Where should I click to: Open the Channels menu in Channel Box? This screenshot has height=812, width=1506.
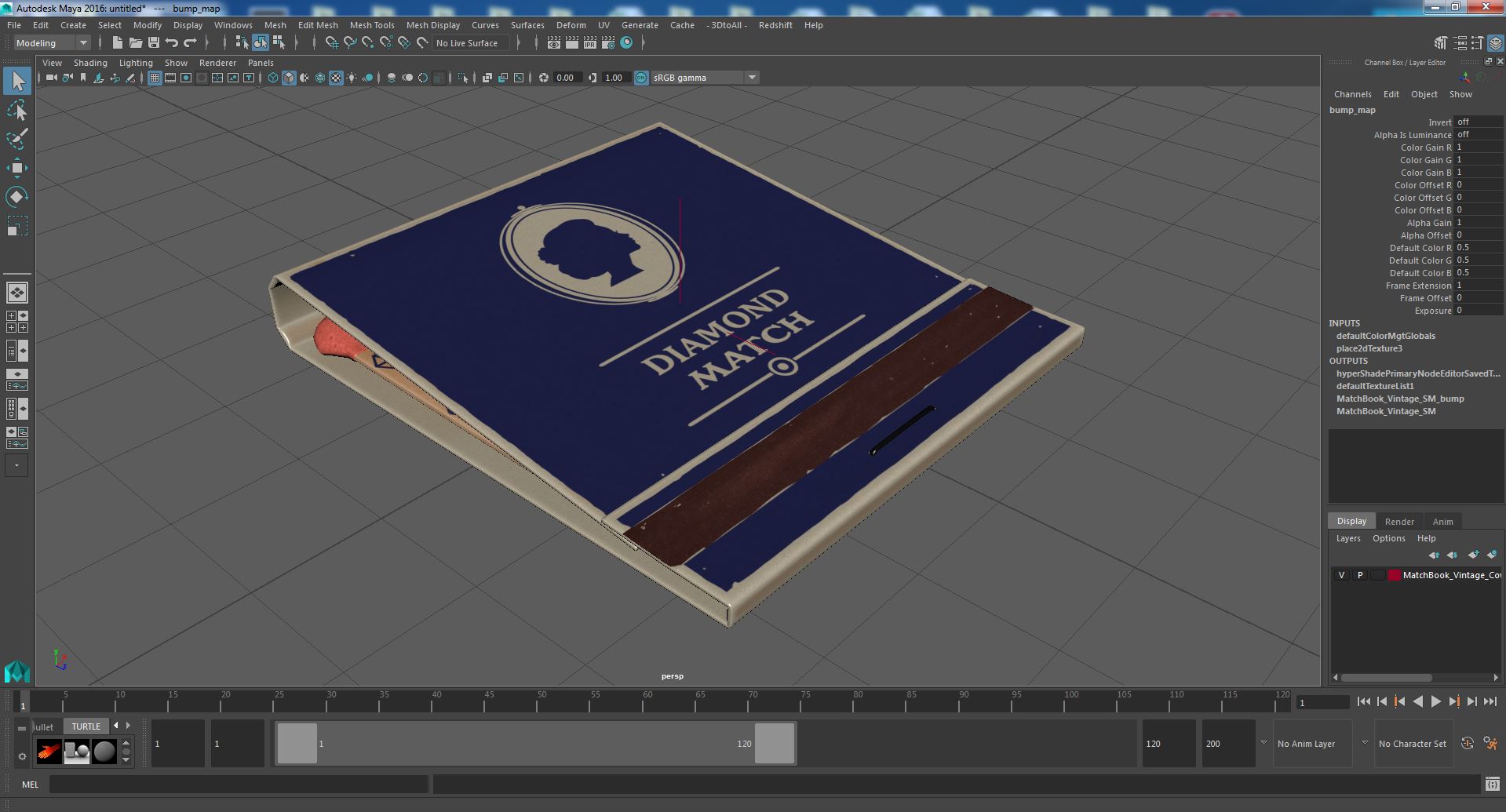(1352, 94)
